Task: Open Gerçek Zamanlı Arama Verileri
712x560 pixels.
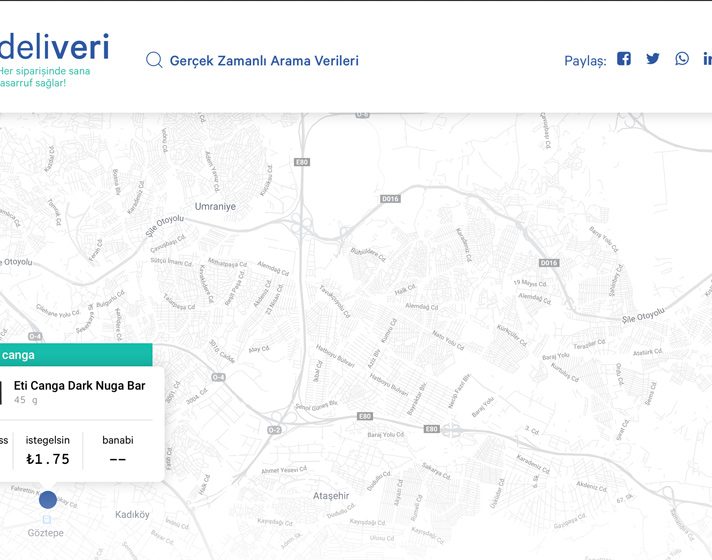Action: click(x=264, y=60)
